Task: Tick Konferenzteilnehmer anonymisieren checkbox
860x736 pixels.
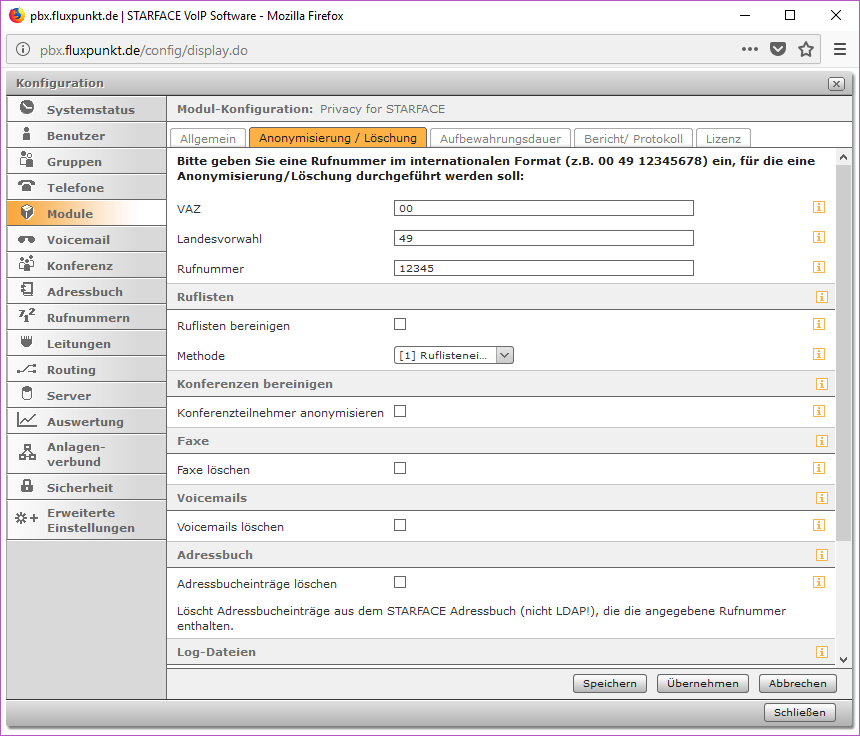Action: (x=400, y=411)
